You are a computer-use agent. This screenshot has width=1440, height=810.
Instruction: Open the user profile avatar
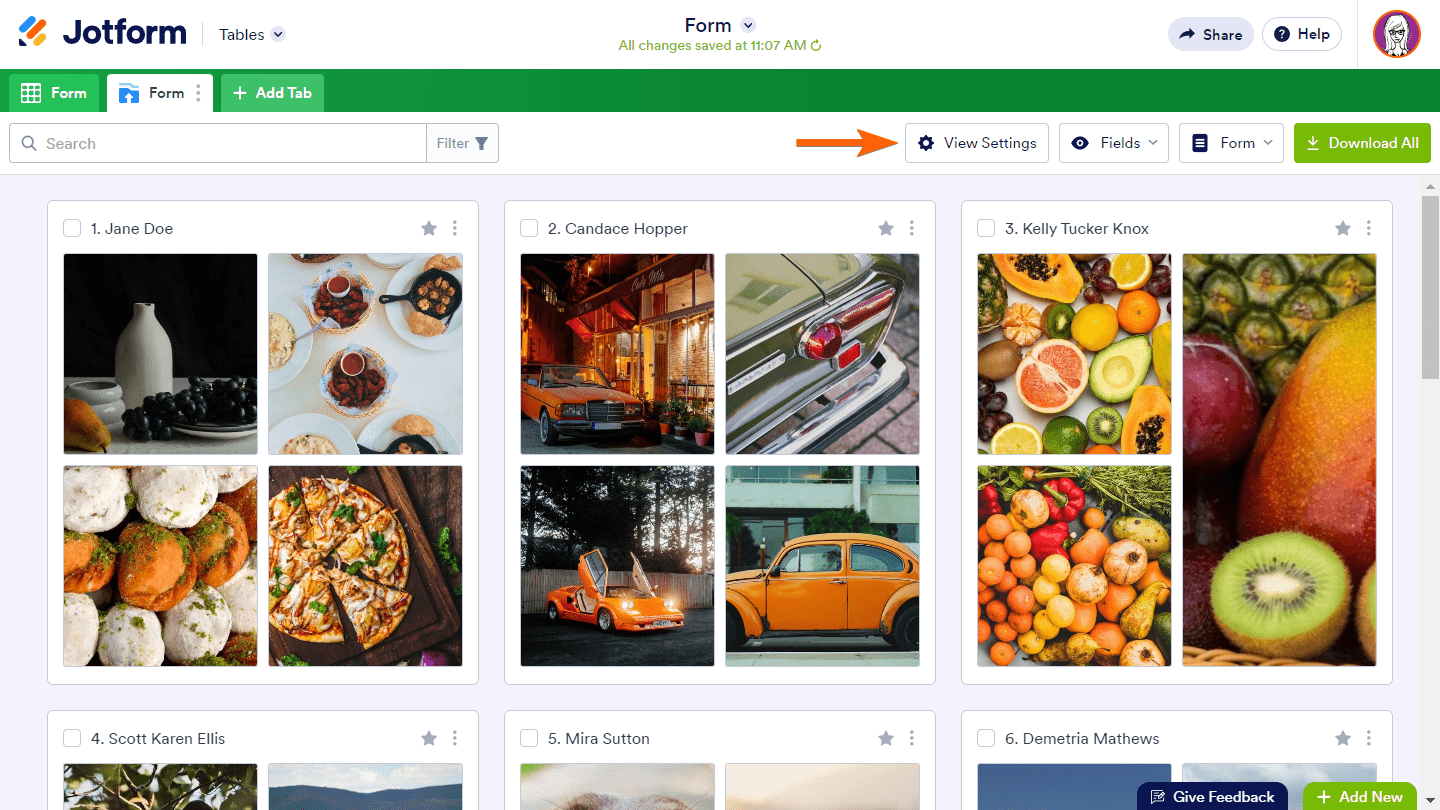(1396, 34)
